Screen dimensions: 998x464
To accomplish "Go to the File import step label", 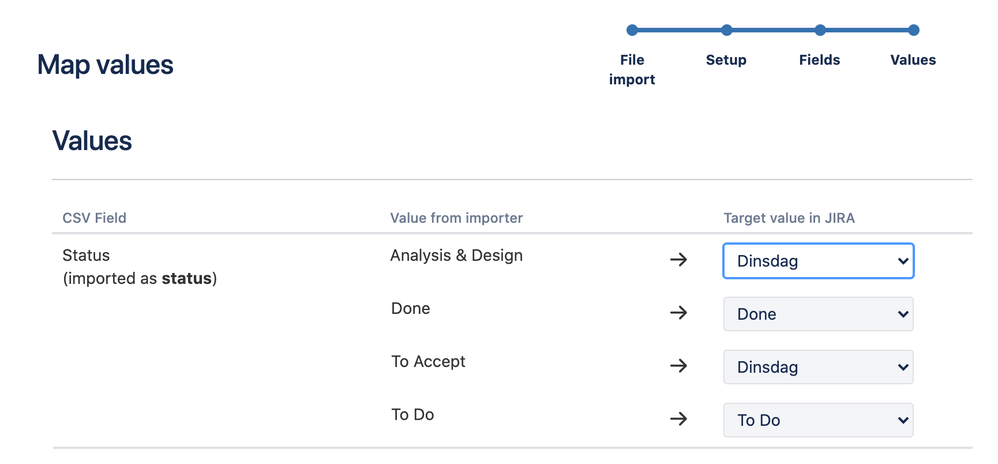I will [632, 69].
